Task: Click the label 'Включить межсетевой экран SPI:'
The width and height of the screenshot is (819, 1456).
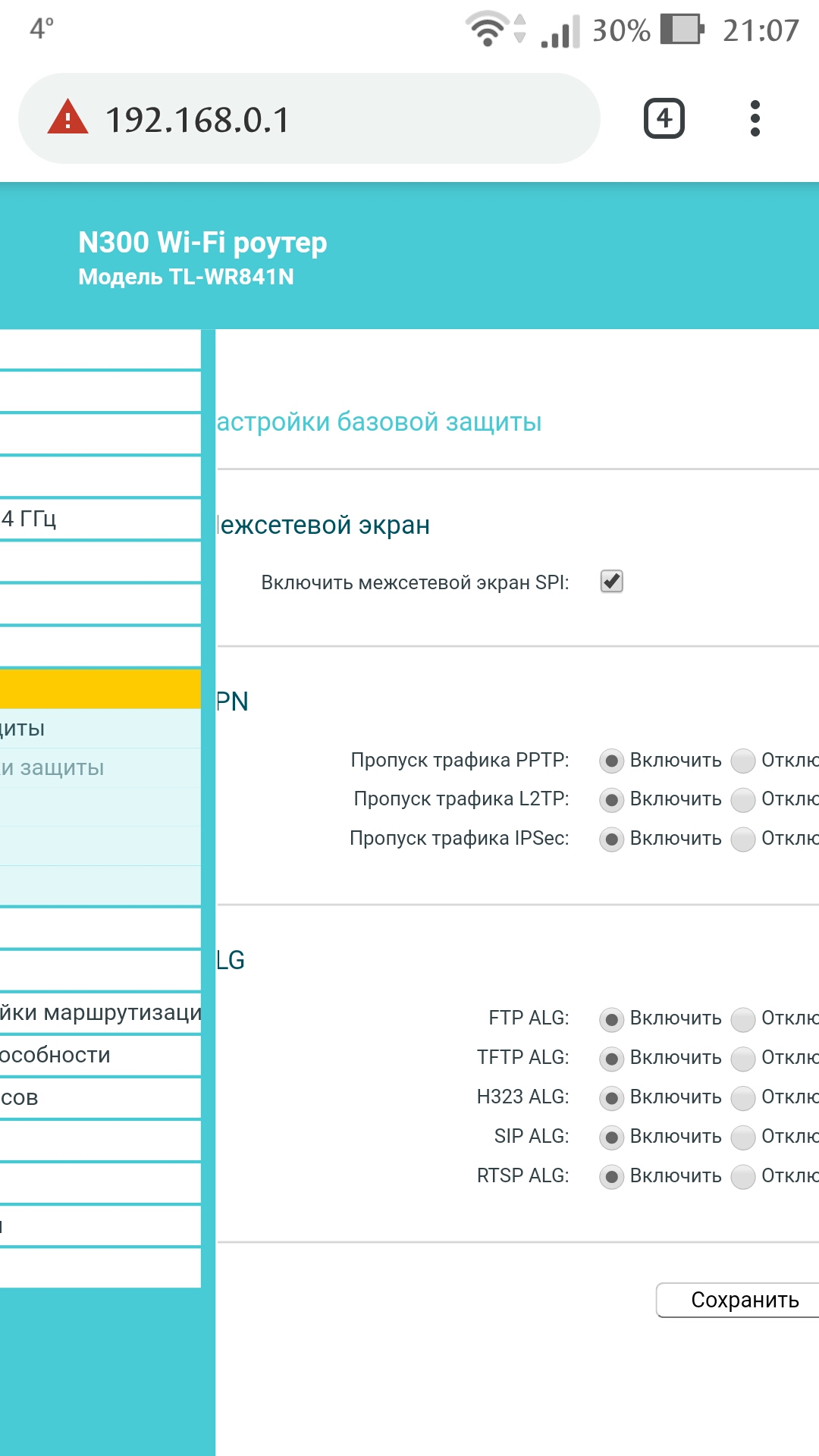Action: coord(415,582)
